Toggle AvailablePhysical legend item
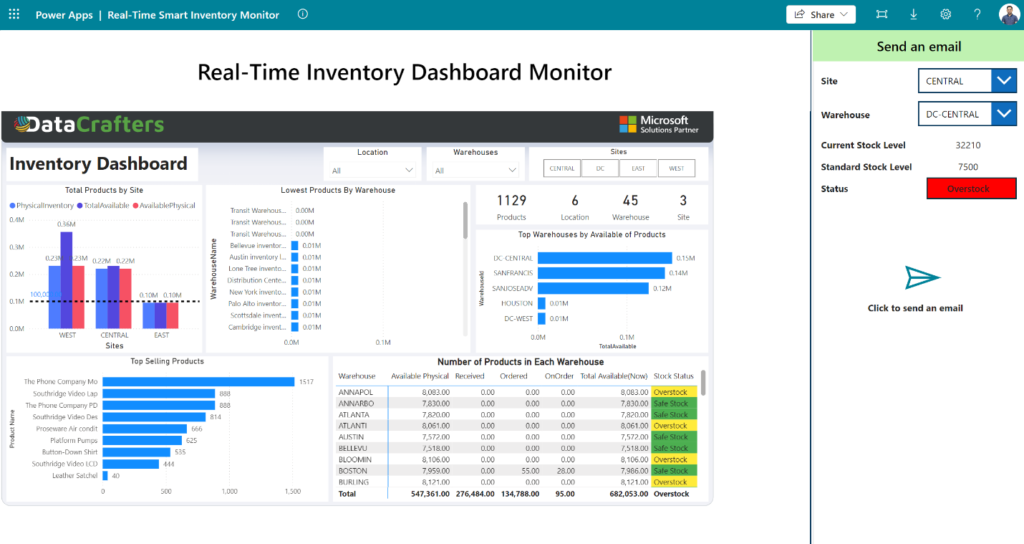 coord(164,206)
